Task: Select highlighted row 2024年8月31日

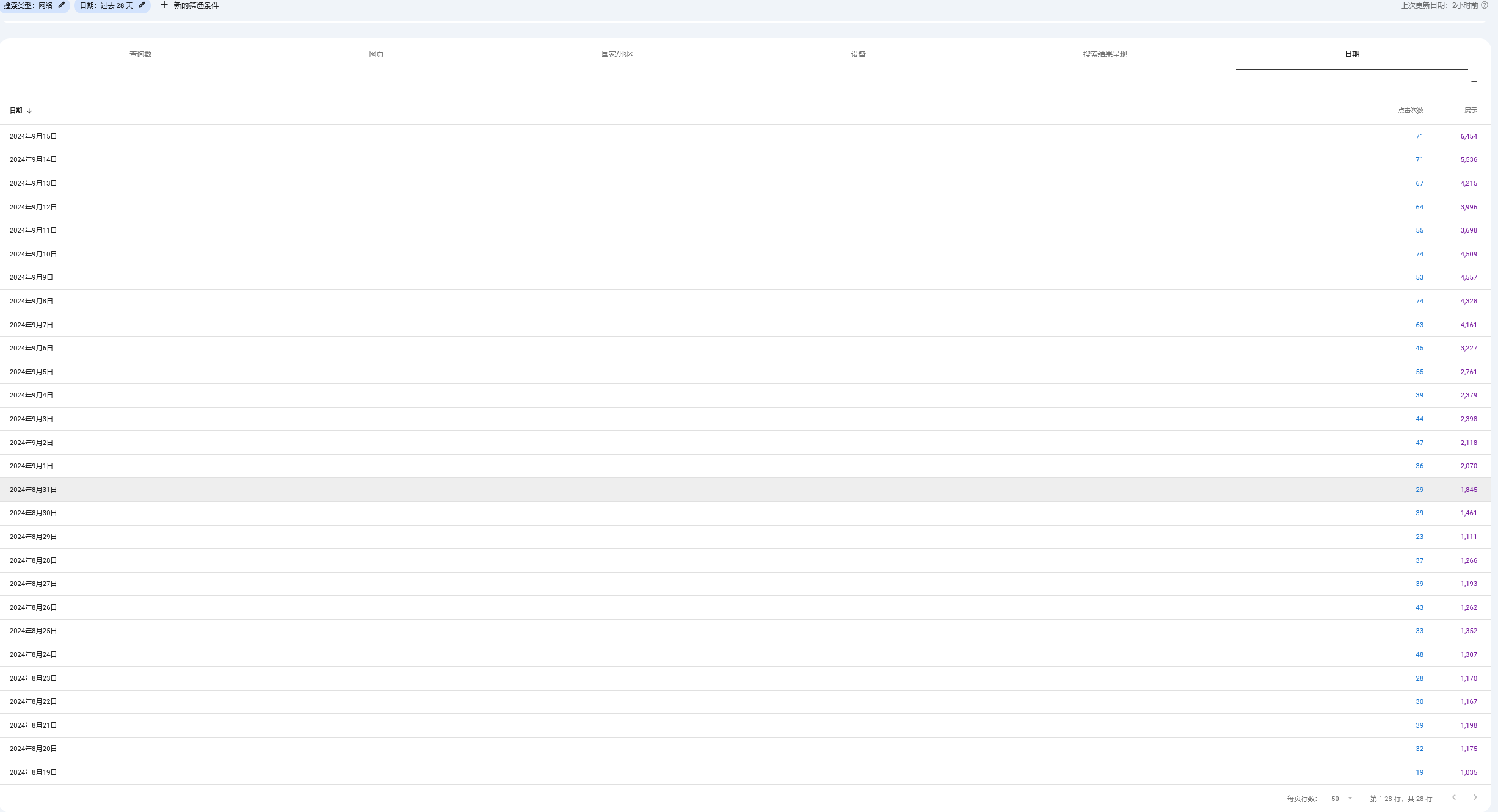Action: click(x=746, y=490)
